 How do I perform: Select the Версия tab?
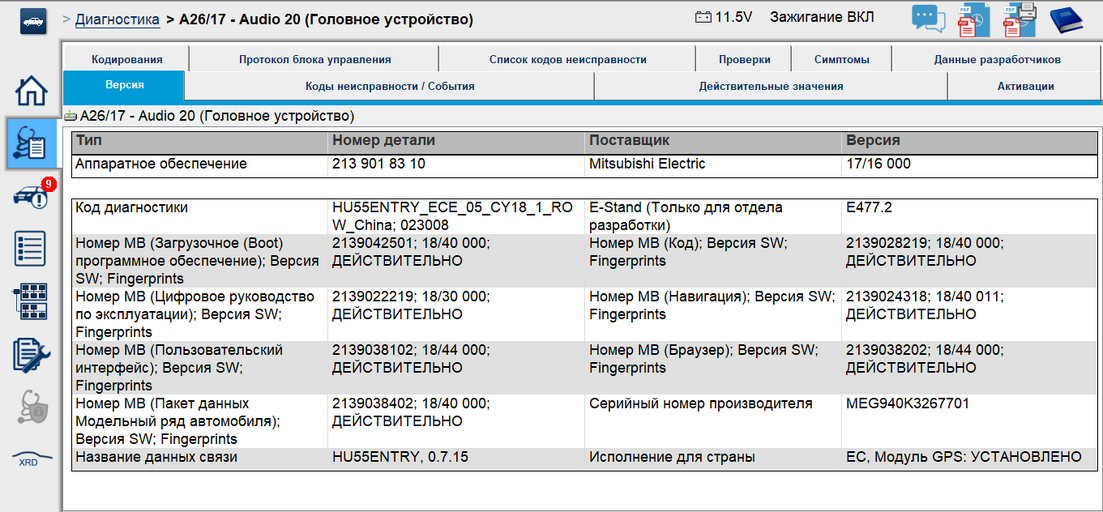point(125,85)
